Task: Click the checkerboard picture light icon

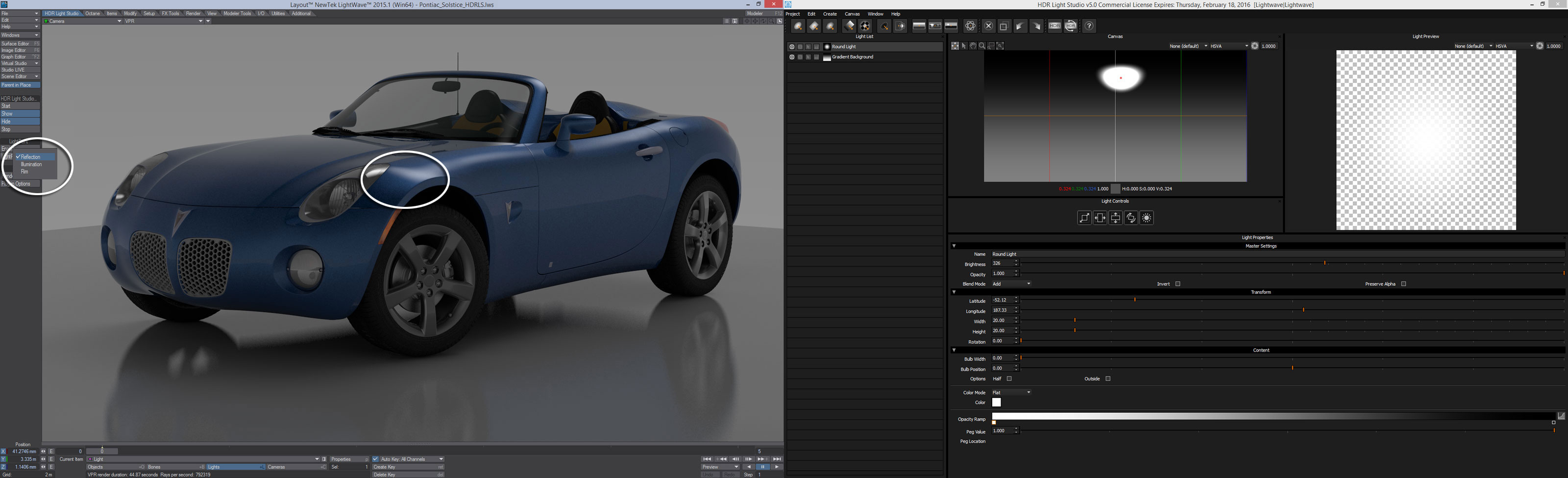Action: click(865, 25)
